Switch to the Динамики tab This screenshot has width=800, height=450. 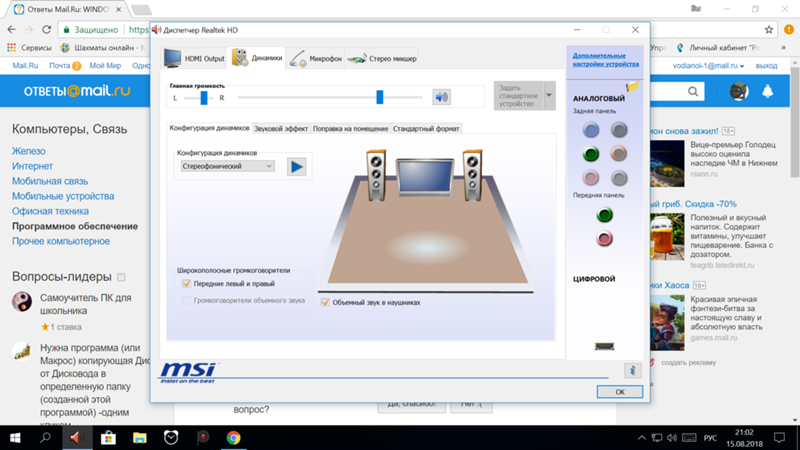click(257, 58)
